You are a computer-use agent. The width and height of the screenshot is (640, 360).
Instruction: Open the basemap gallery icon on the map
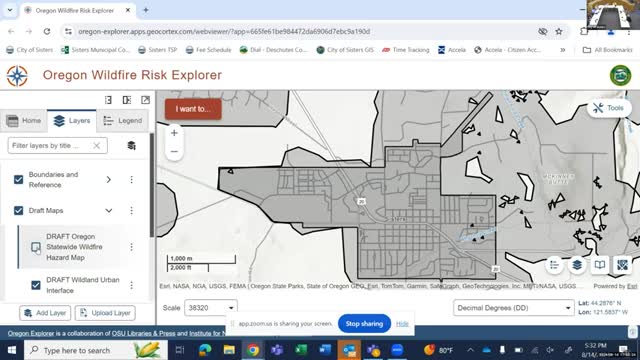[x=622, y=265]
